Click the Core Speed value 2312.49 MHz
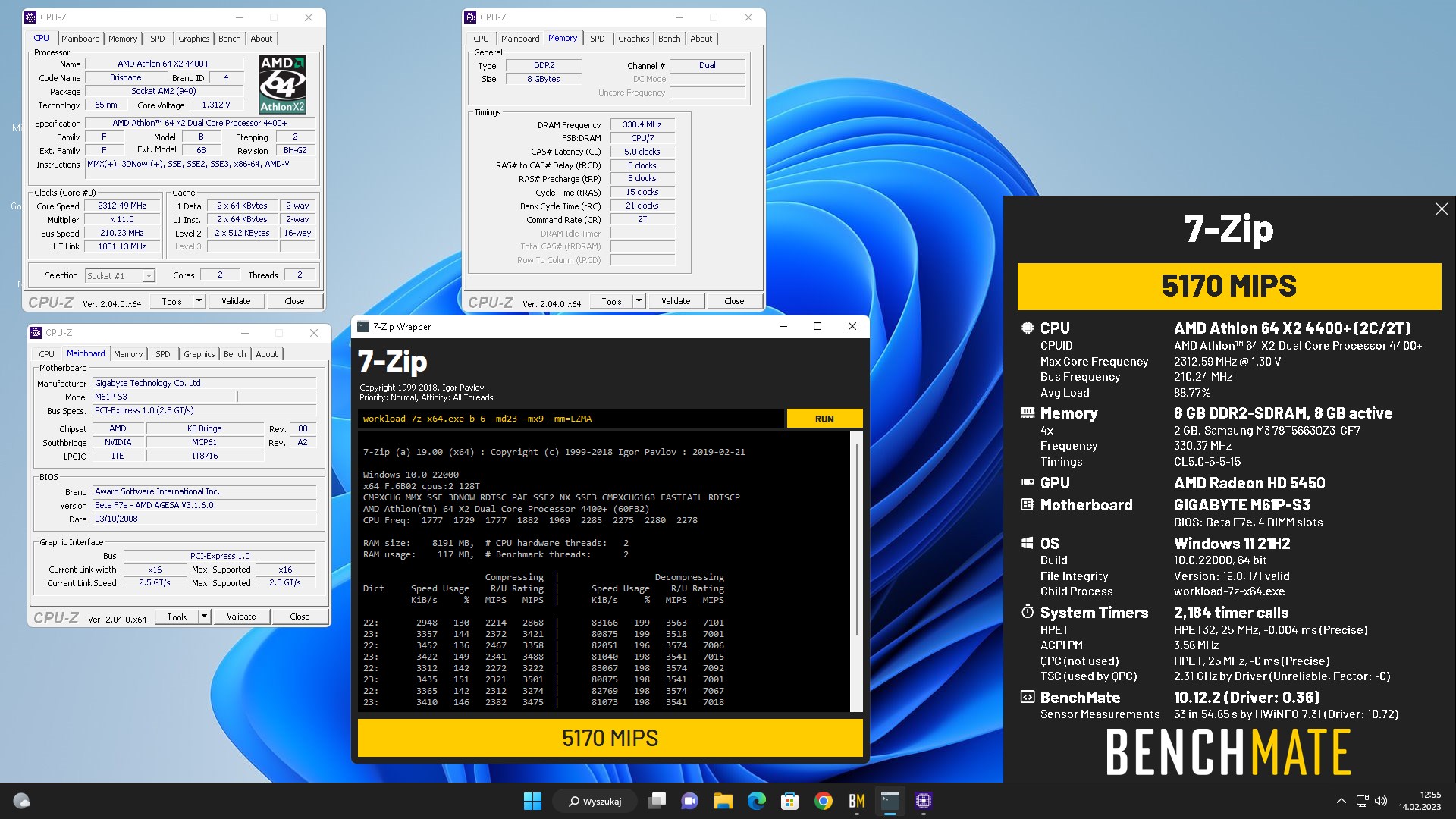This screenshot has width=1456, height=819. point(122,206)
